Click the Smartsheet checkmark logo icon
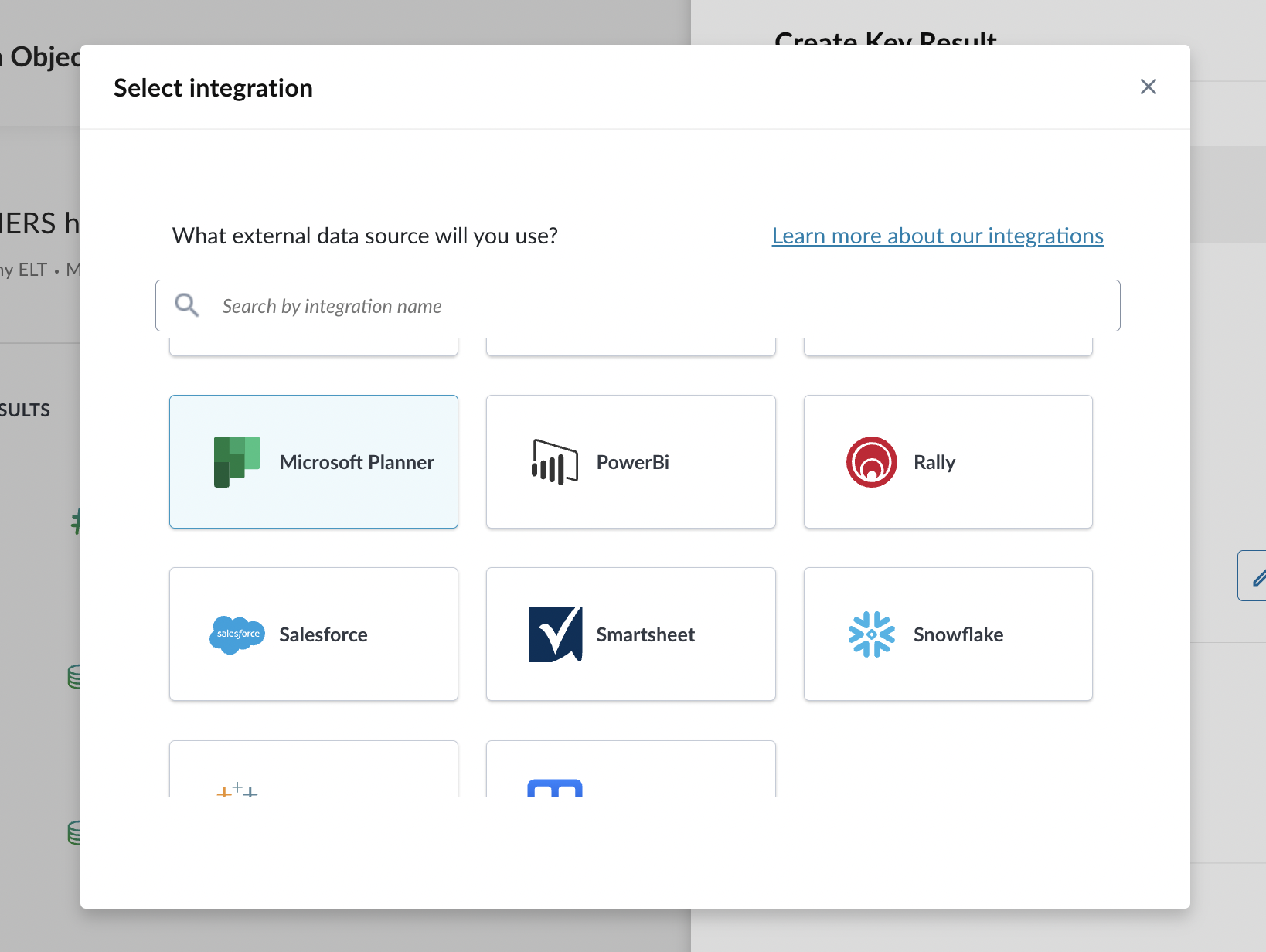This screenshot has height=952, width=1266. point(555,634)
